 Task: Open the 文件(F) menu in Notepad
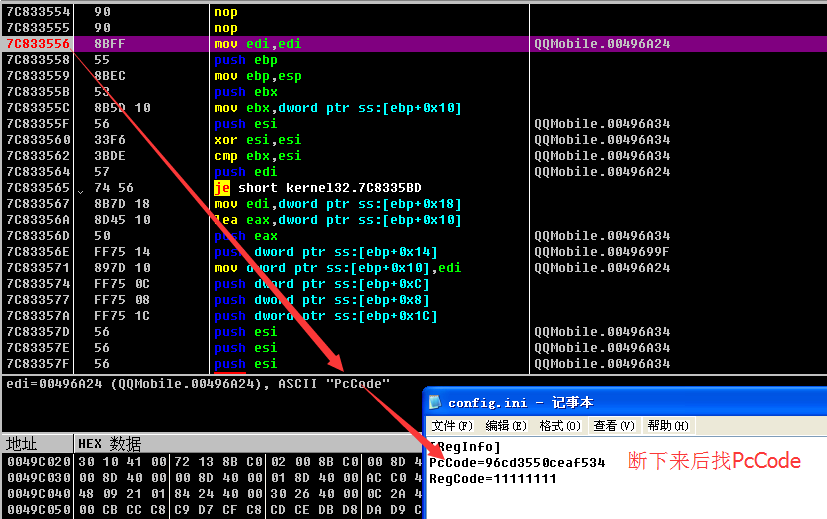(451, 426)
